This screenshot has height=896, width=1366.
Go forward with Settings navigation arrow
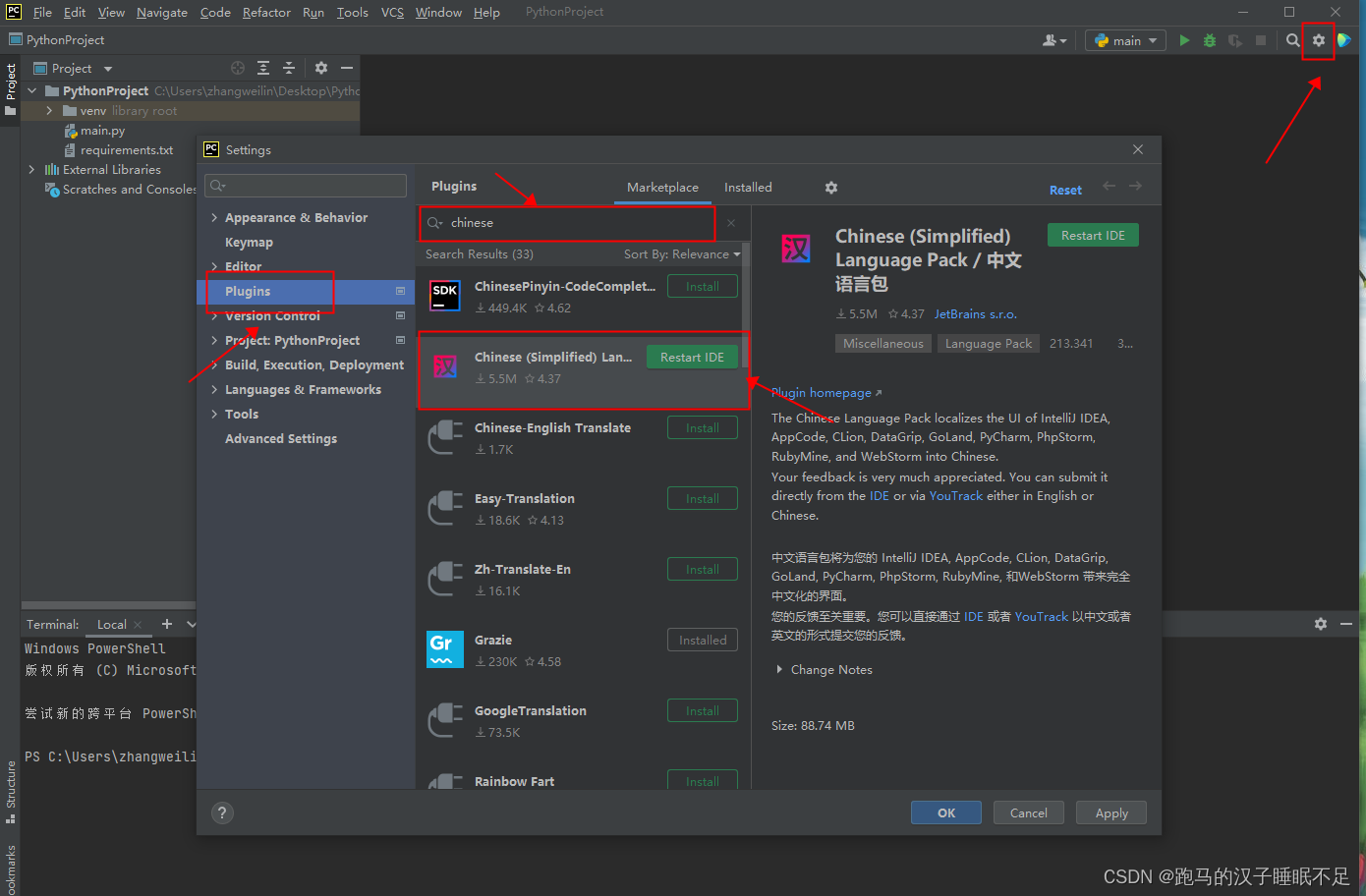click(1135, 186)
